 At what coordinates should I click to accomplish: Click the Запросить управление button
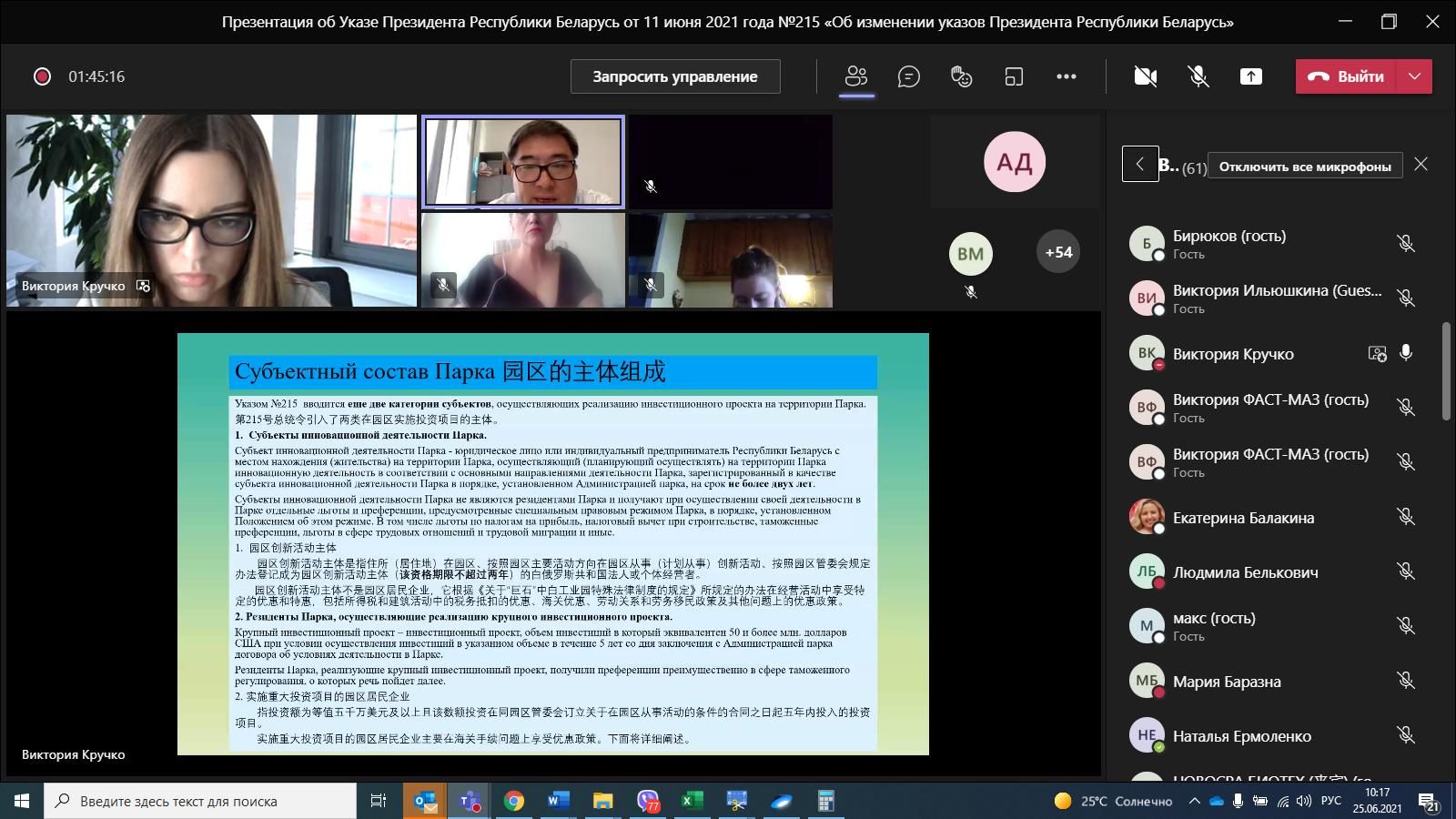675,76
